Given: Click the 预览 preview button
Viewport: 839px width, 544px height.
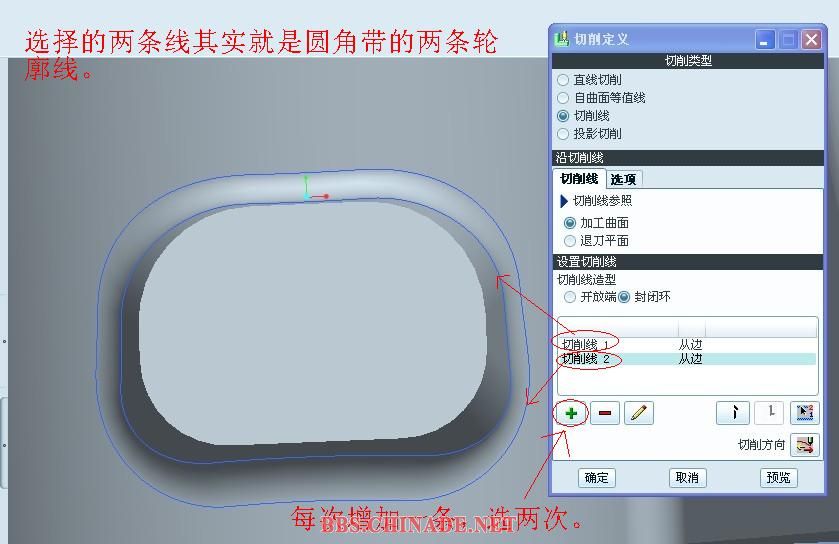Looking at the screenshot, I should click(x=779, y=478).
